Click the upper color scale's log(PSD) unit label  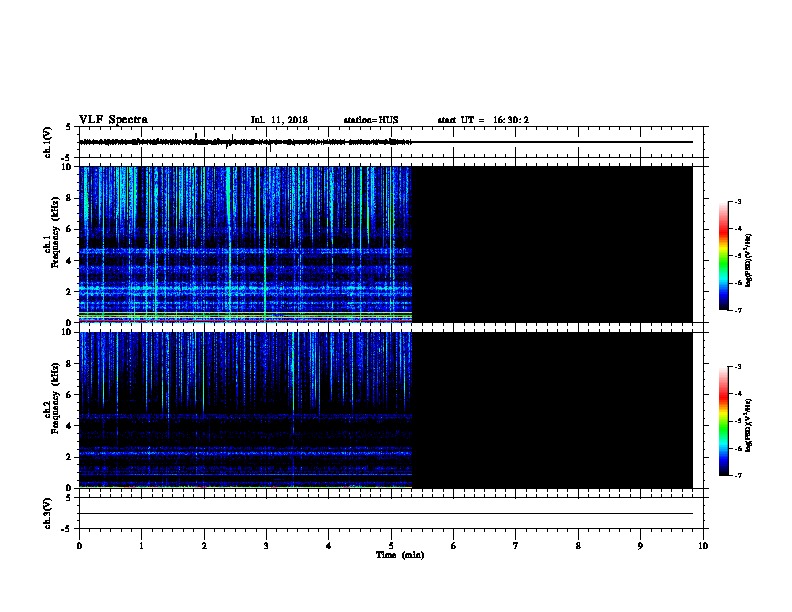(x=749, y=260)
